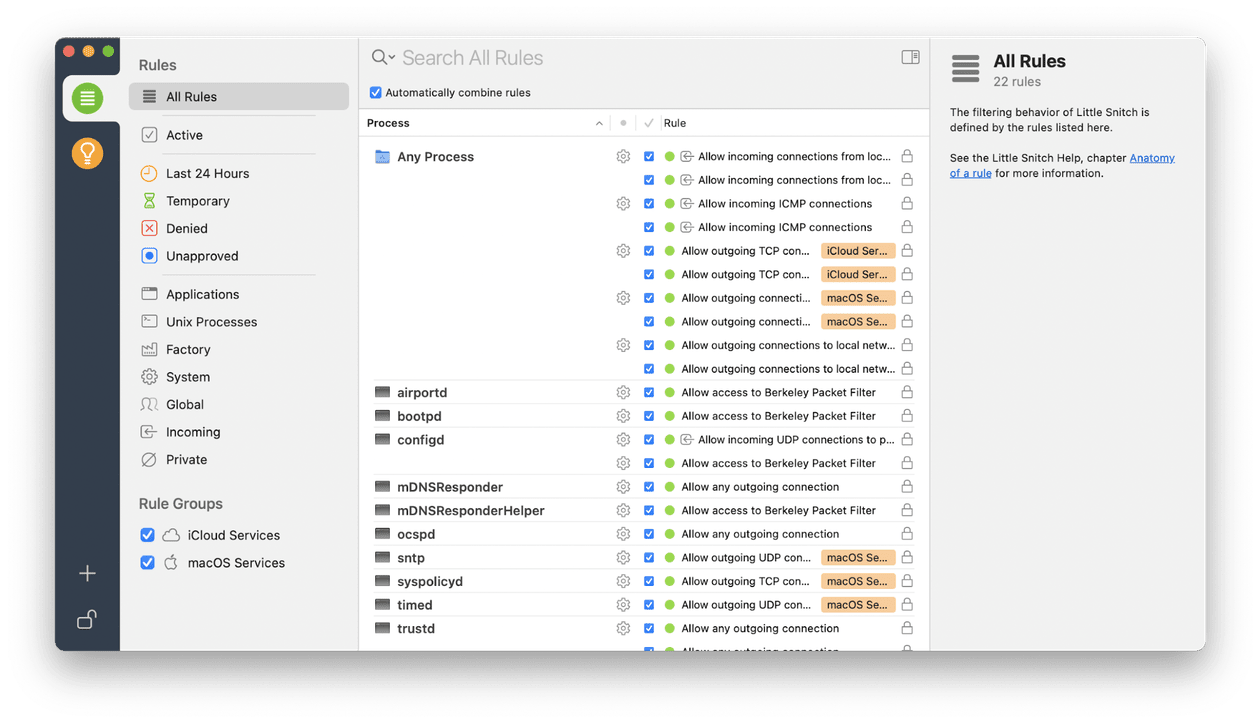The image size is (1260, 724).
Task: Click the lock icon on the airportd rule
Action: pyautogui.click(x=907, y=392)
